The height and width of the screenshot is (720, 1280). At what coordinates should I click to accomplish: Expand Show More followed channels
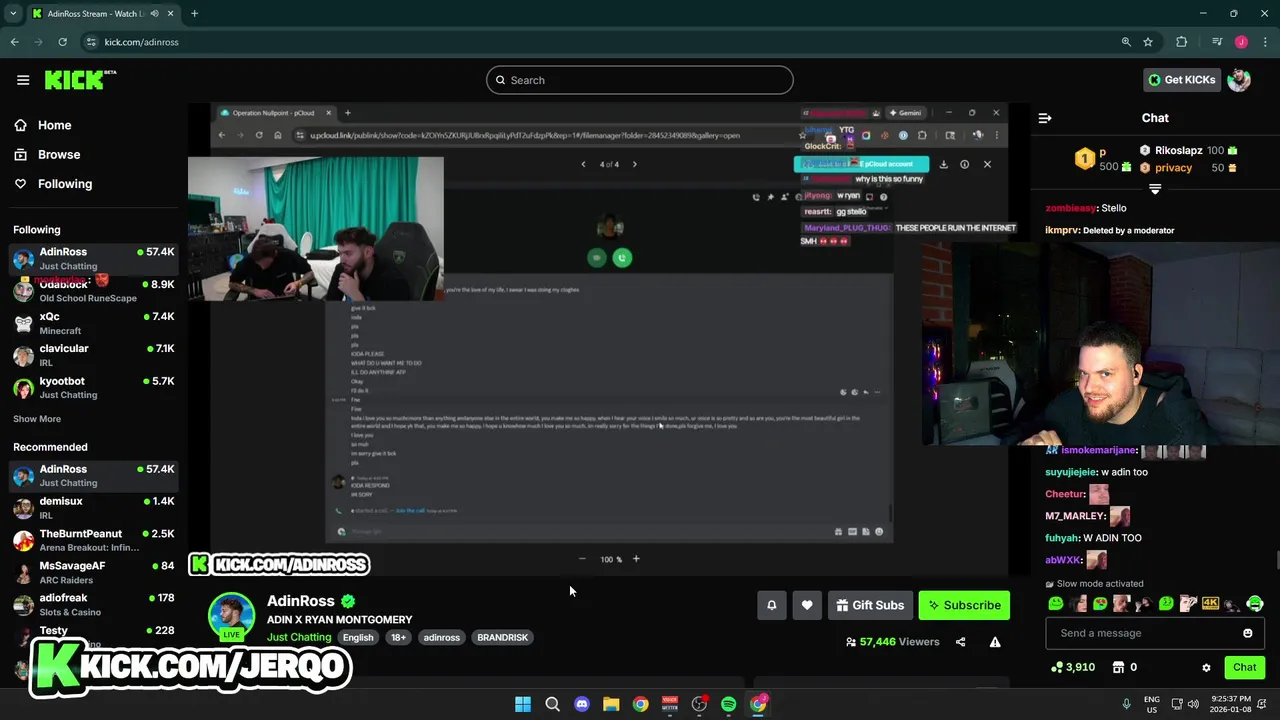click(x=37, y=419)
